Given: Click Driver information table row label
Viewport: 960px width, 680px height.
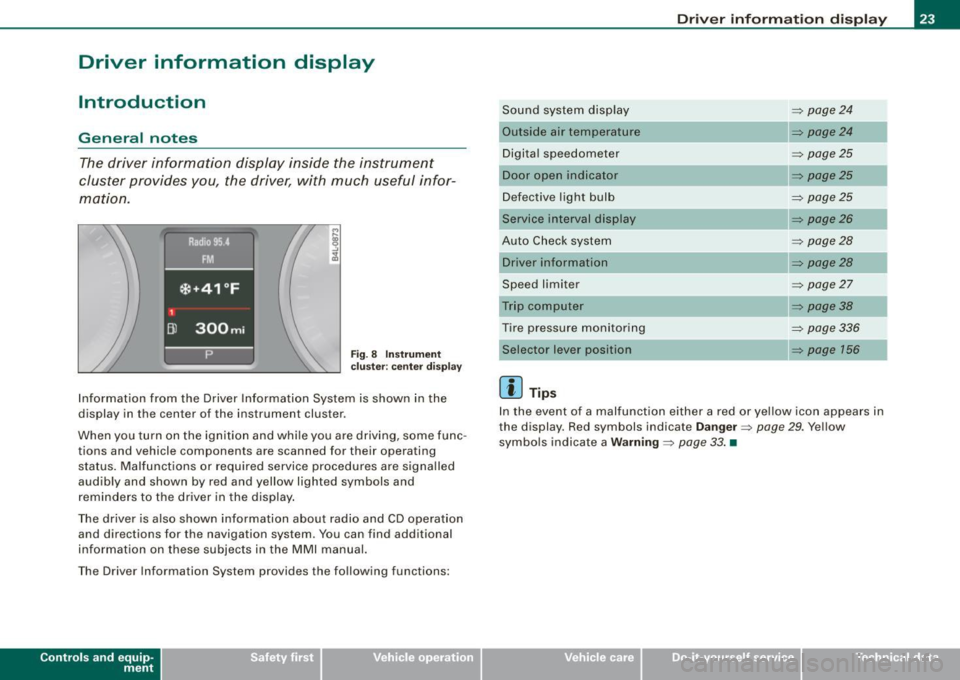Looking at the screenshot, I should [555, 263].
